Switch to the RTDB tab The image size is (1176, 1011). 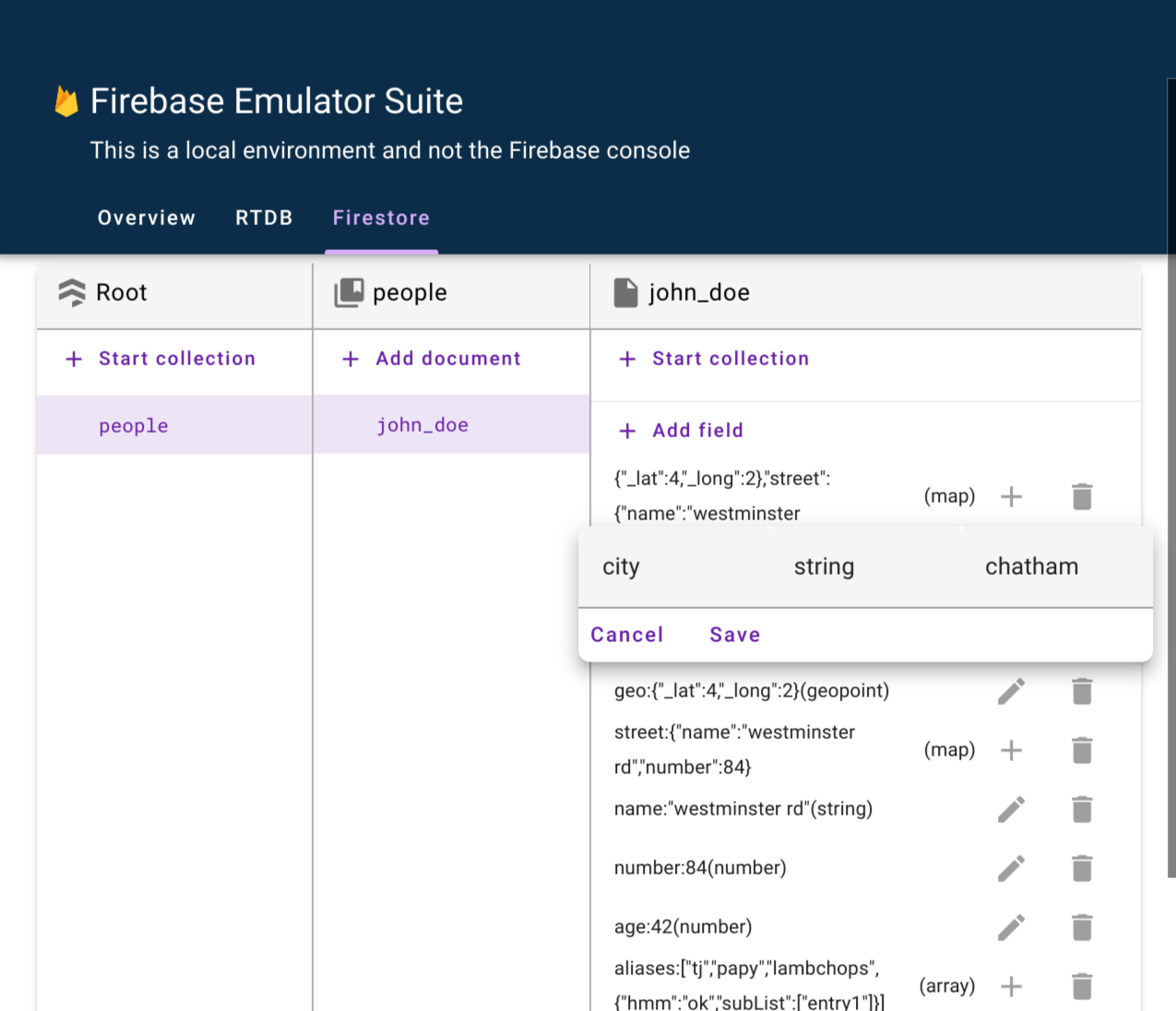tap(264, 218)
